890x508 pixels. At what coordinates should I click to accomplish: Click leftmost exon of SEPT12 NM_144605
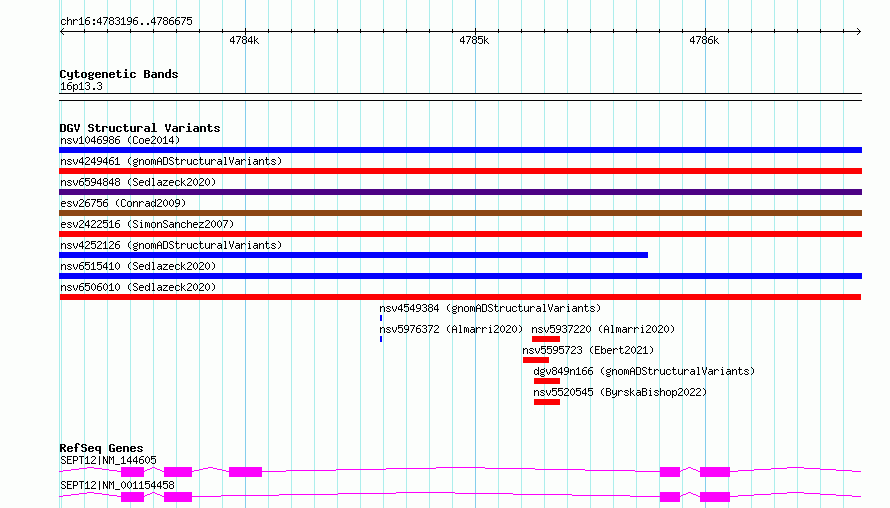(x=132, y=472)
